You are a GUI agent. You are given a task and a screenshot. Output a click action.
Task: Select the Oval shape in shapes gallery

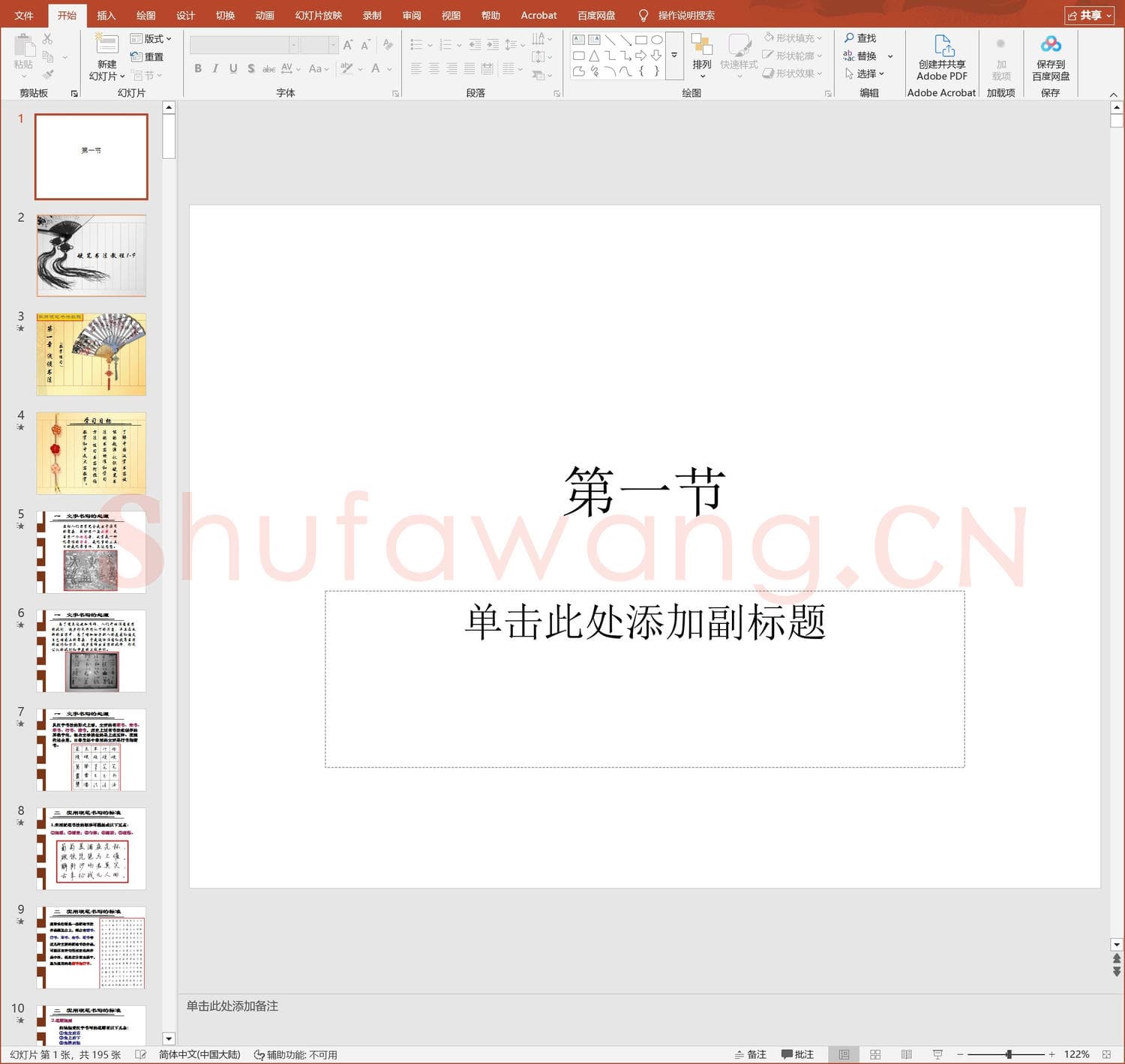657,40
